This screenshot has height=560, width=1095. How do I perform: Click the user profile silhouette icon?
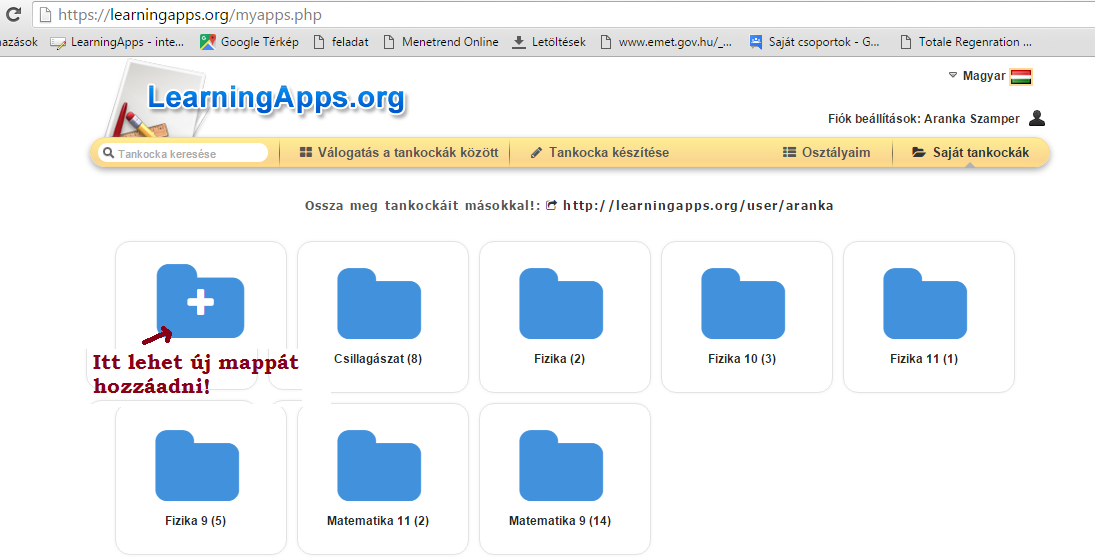1037,118
